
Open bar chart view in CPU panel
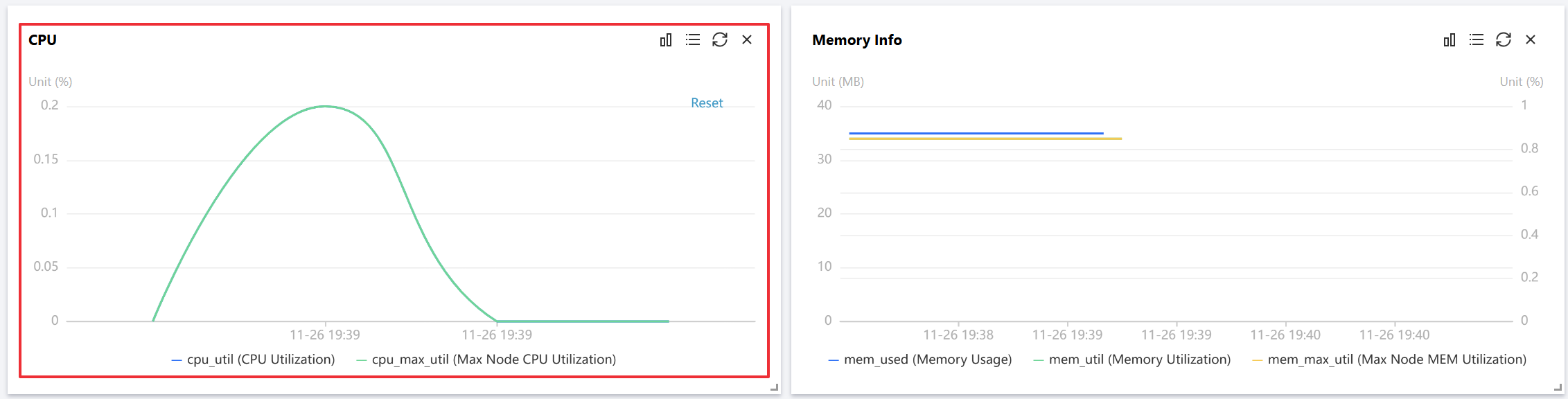pos(665,40)
